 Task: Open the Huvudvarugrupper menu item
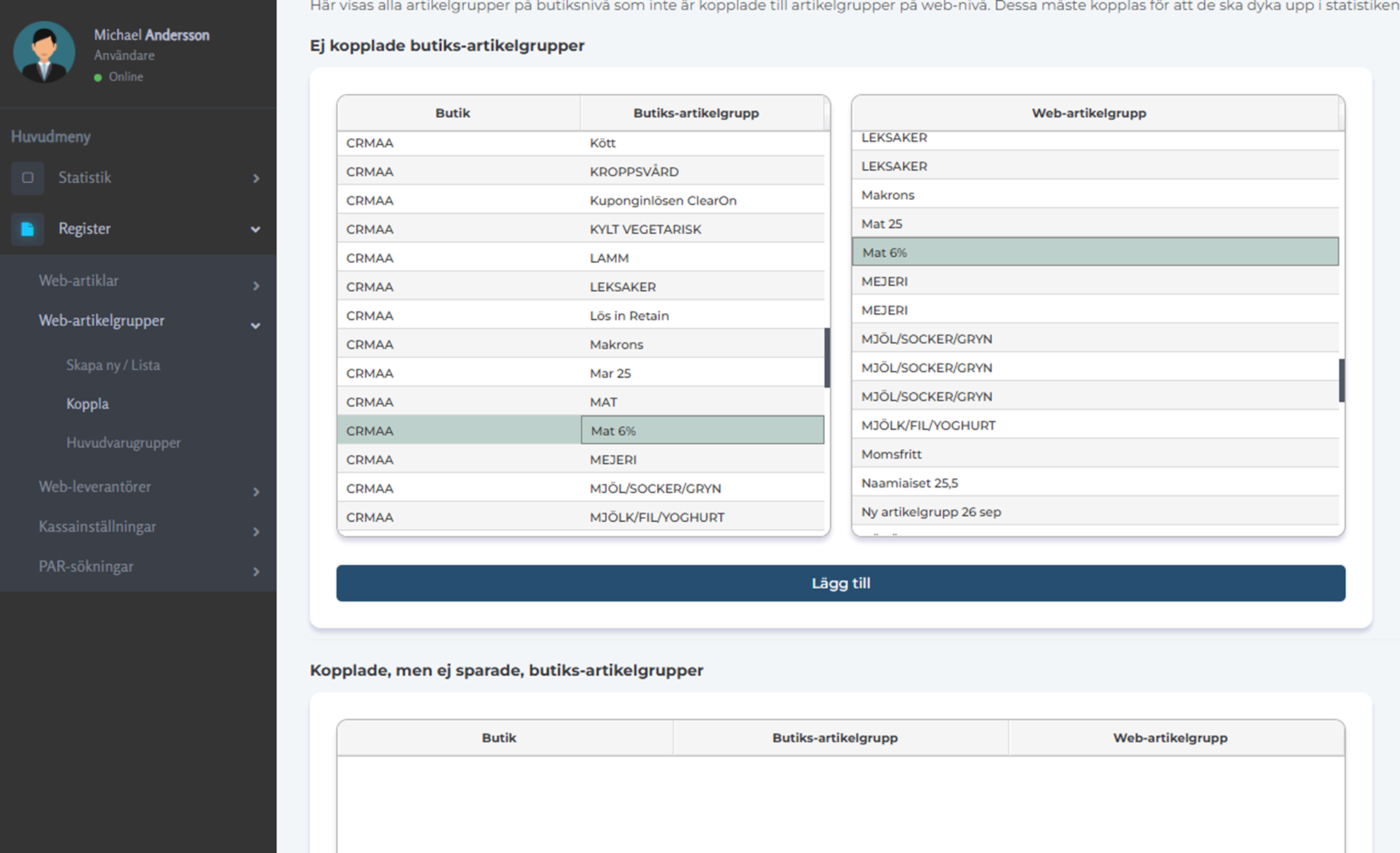pos(123,443)
